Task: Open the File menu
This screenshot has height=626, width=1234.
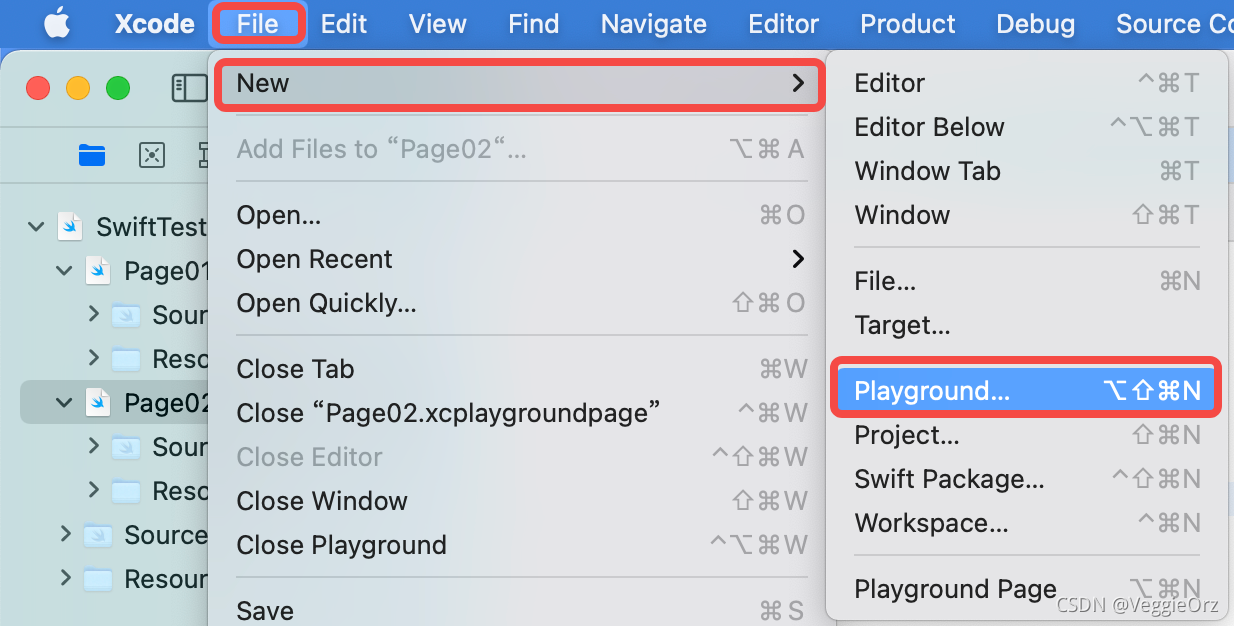Action: click(x=257, y=24)
